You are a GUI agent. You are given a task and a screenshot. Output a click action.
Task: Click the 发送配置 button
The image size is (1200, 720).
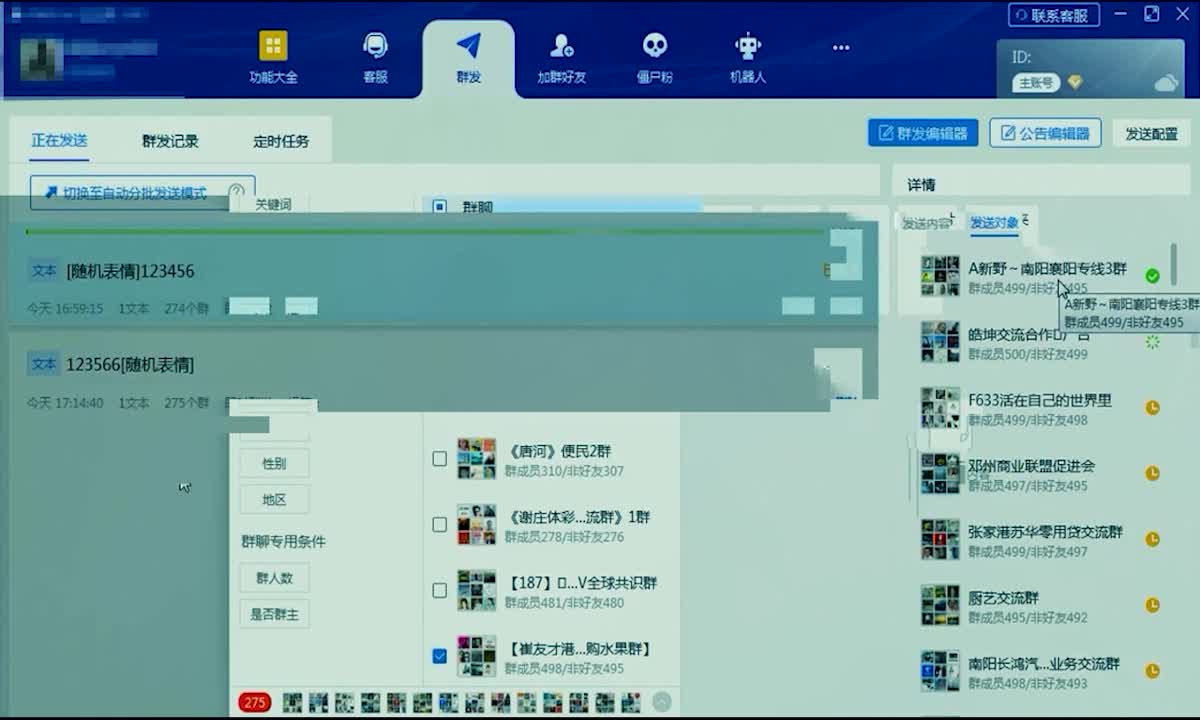point(1152,132)
